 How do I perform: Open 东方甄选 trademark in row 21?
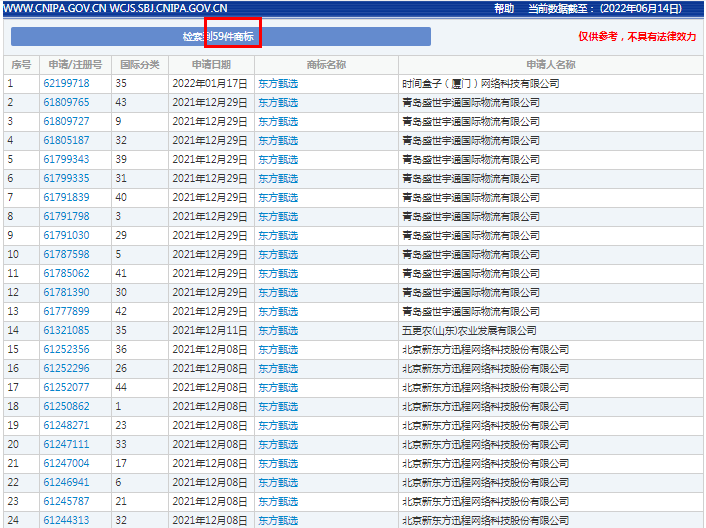[x=278, y=463]
